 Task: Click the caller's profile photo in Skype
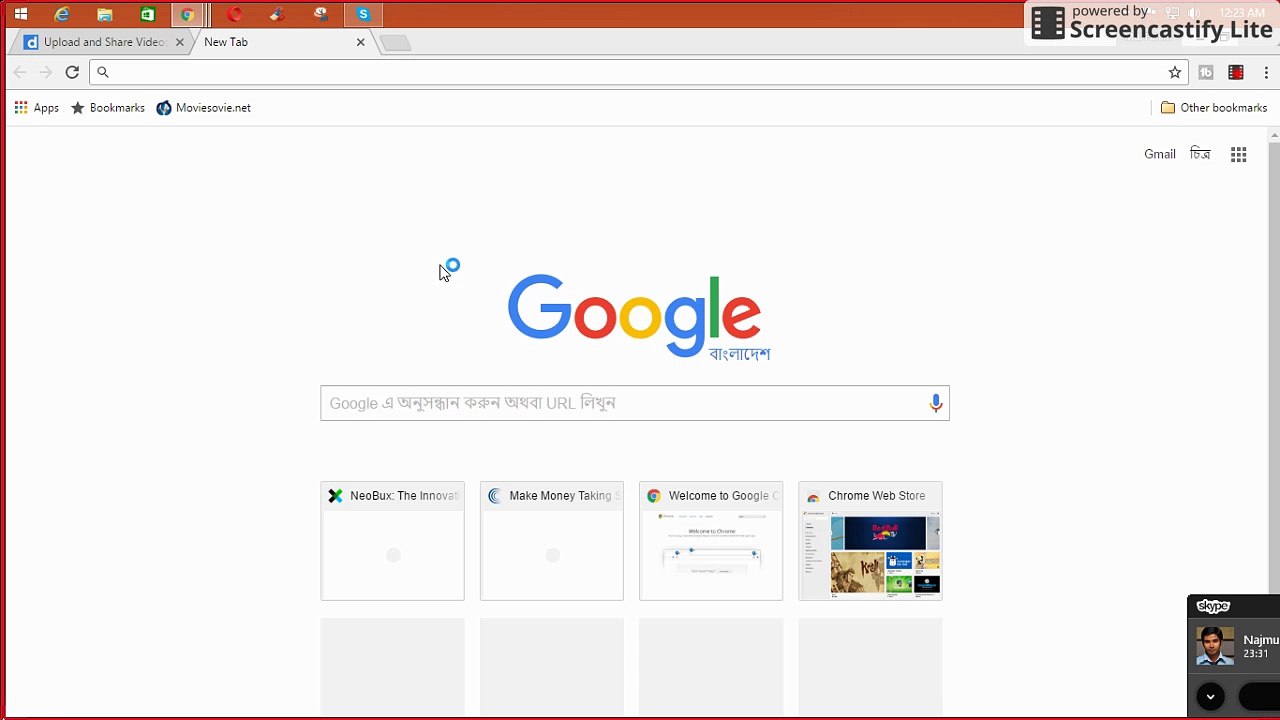[1215, 646]
